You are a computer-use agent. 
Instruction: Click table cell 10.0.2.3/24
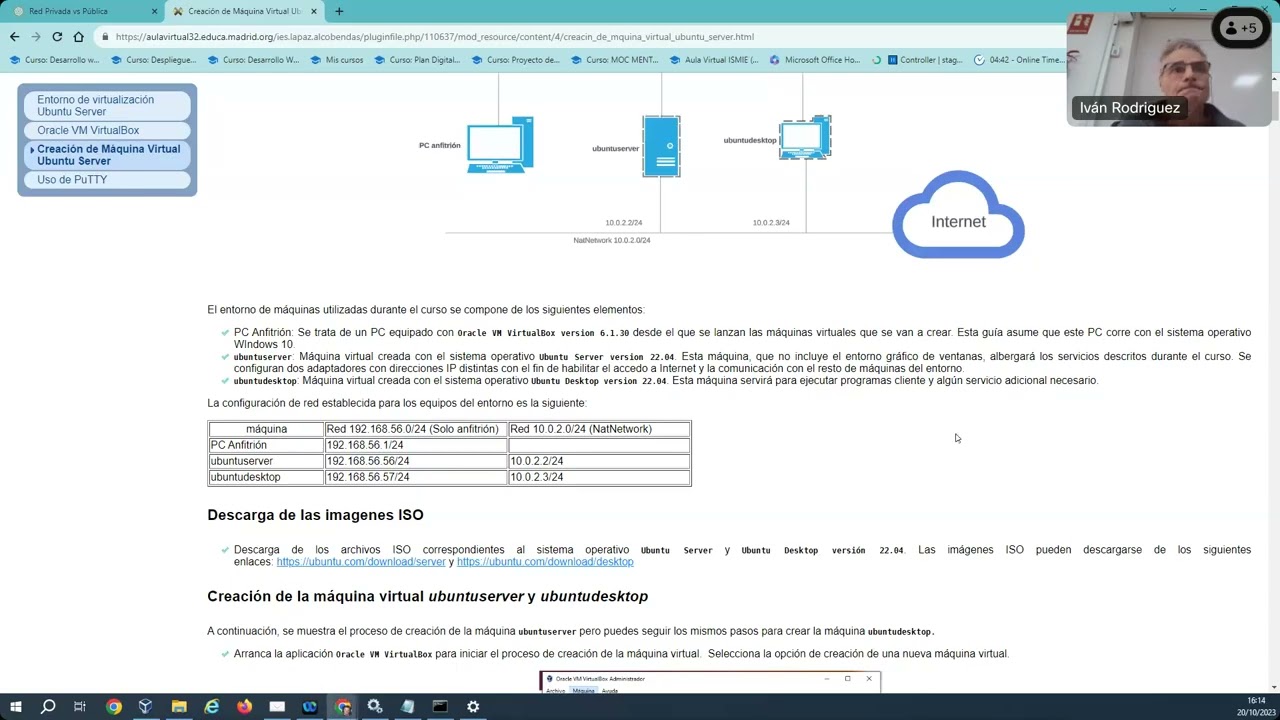pos(599,477)
